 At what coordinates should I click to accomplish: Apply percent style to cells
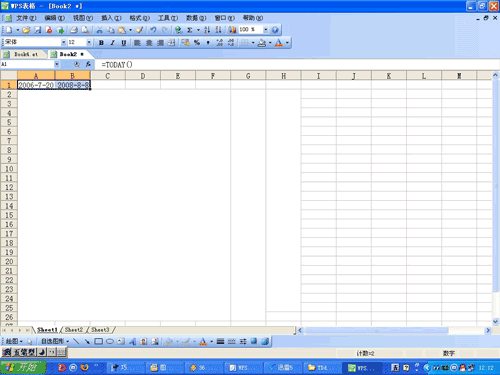click(x=197, y=42)
